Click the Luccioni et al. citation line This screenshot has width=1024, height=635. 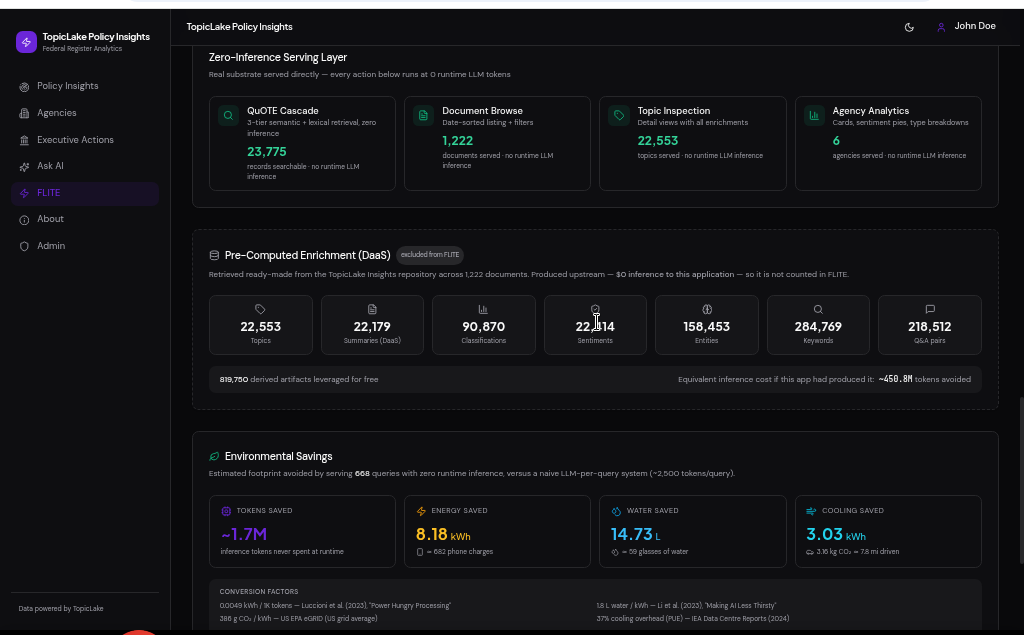pos(335,606)
